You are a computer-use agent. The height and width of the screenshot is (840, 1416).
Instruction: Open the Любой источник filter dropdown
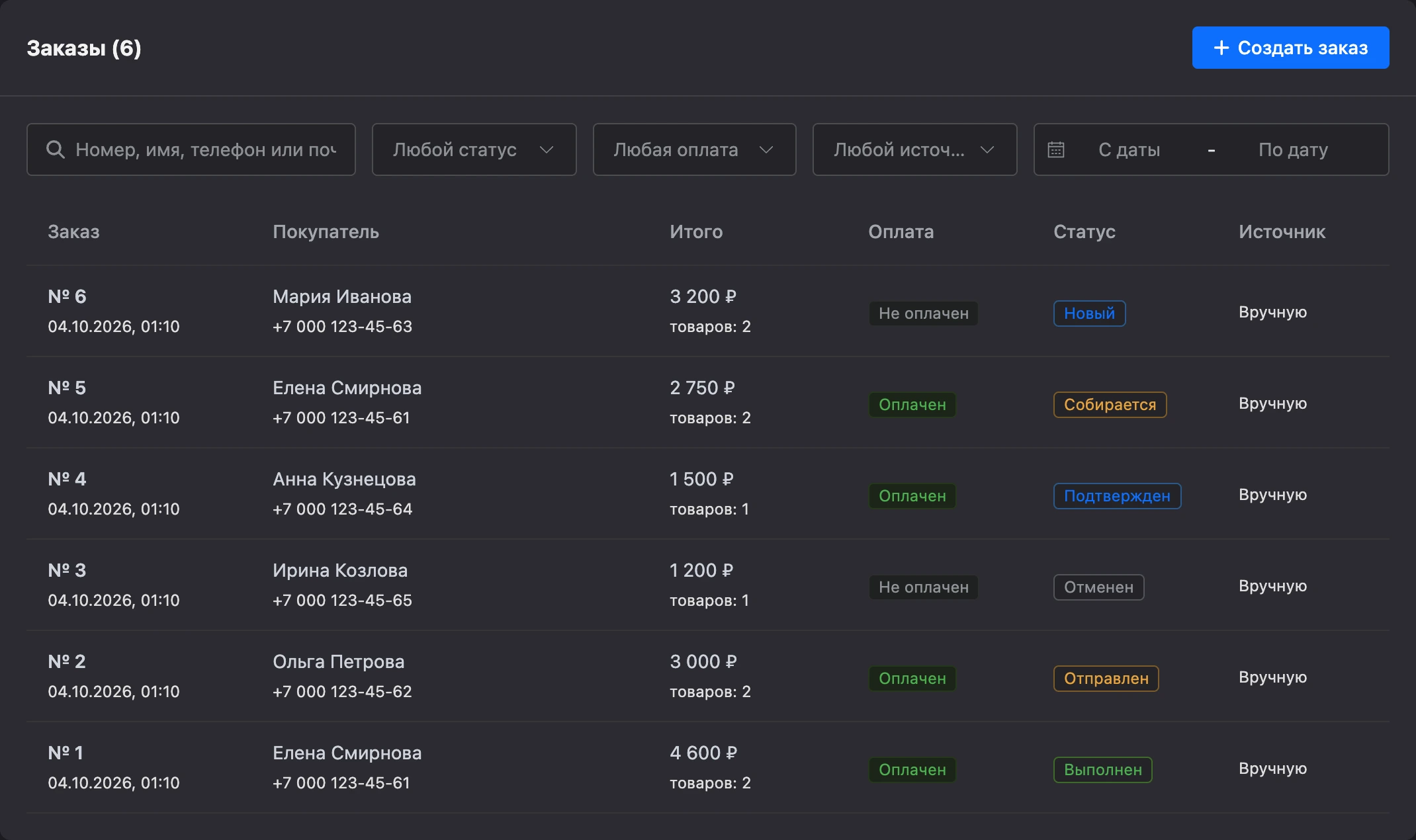coord(914,149)
